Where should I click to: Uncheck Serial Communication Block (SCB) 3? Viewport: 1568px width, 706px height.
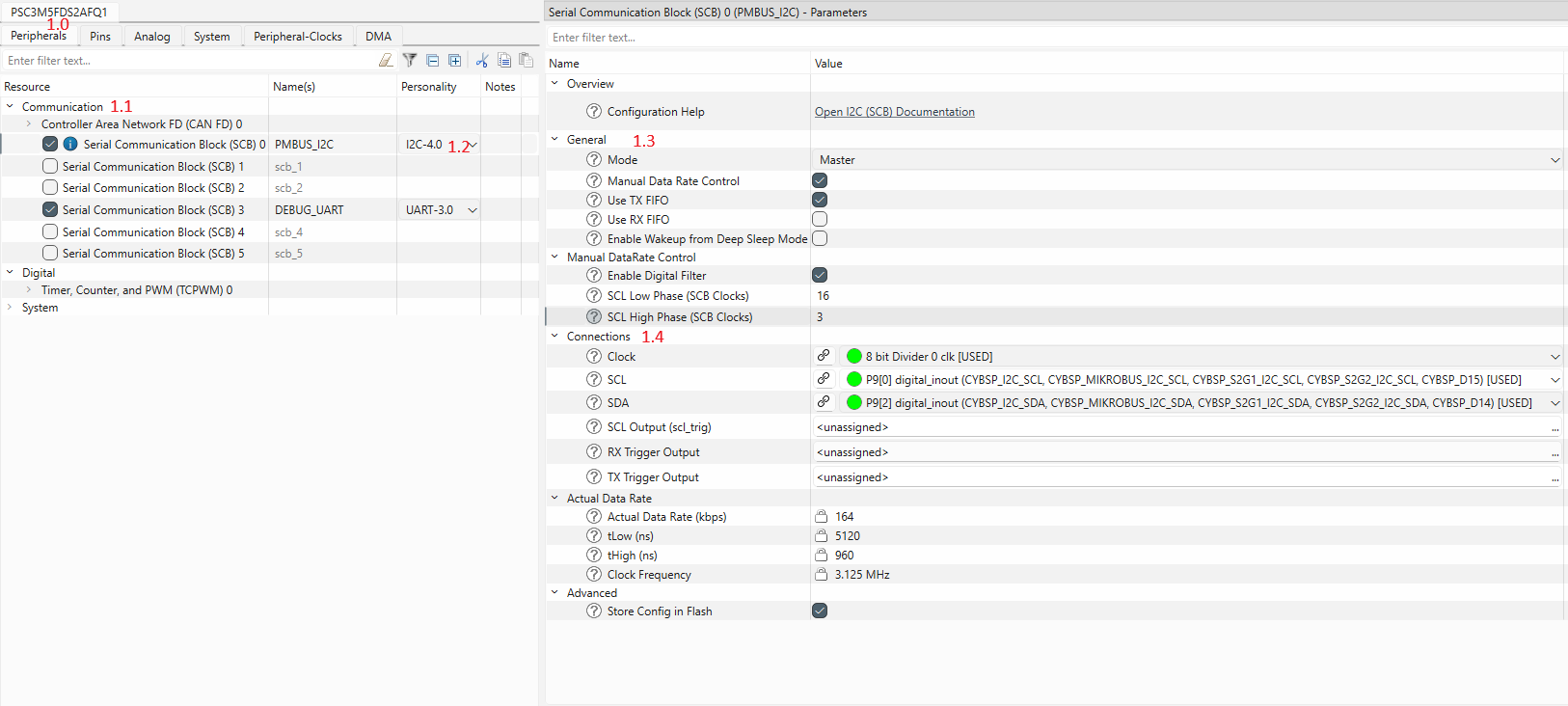(50, 209)
